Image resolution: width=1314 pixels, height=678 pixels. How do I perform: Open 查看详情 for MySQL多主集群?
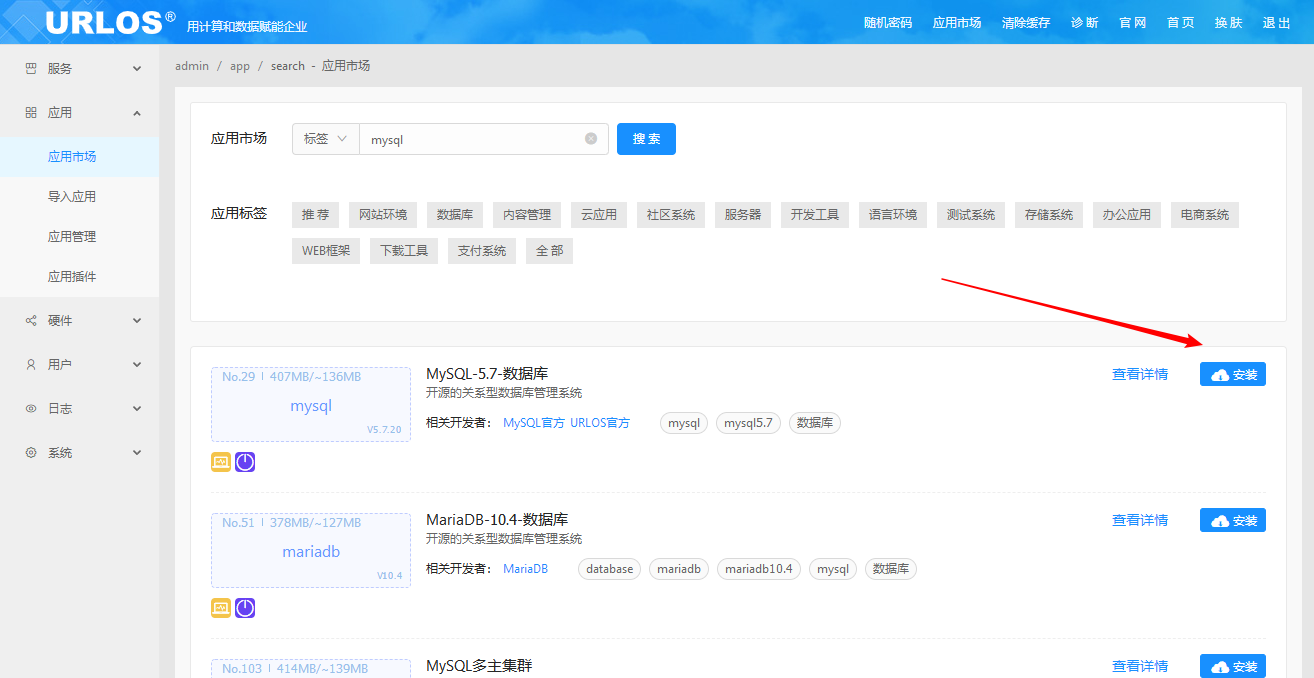[x=1140, y=666]
